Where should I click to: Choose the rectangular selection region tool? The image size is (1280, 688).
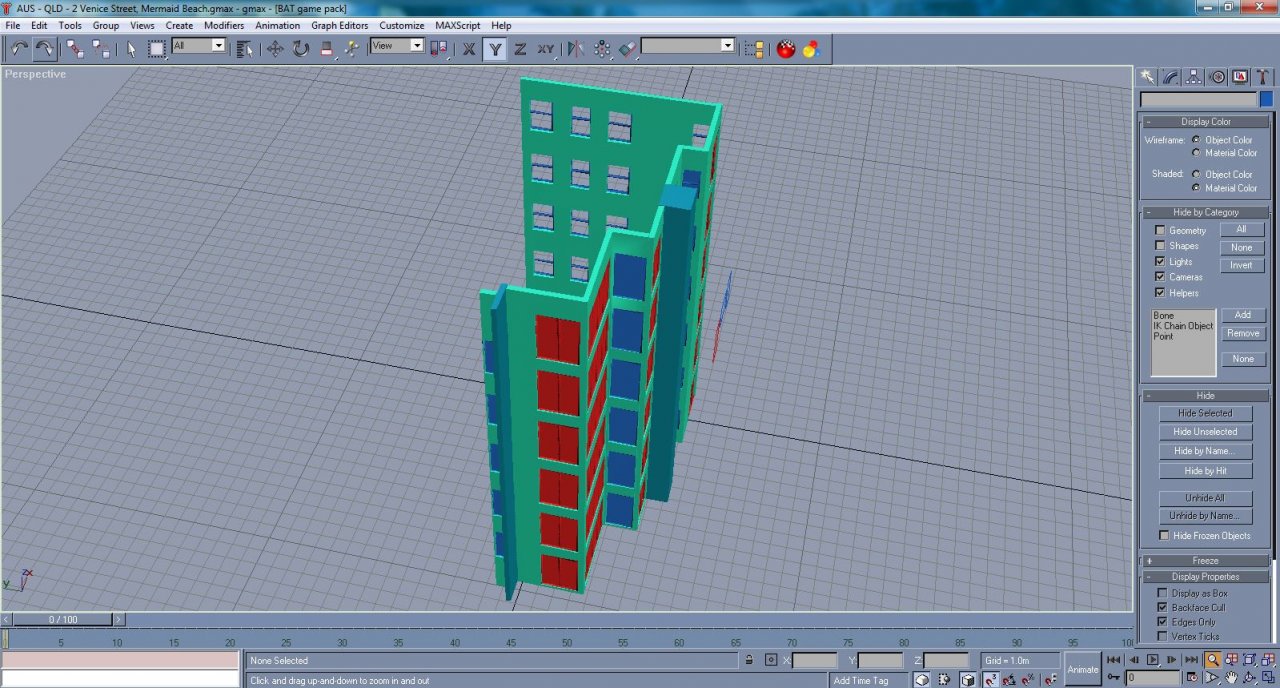(x=157, y=48)
